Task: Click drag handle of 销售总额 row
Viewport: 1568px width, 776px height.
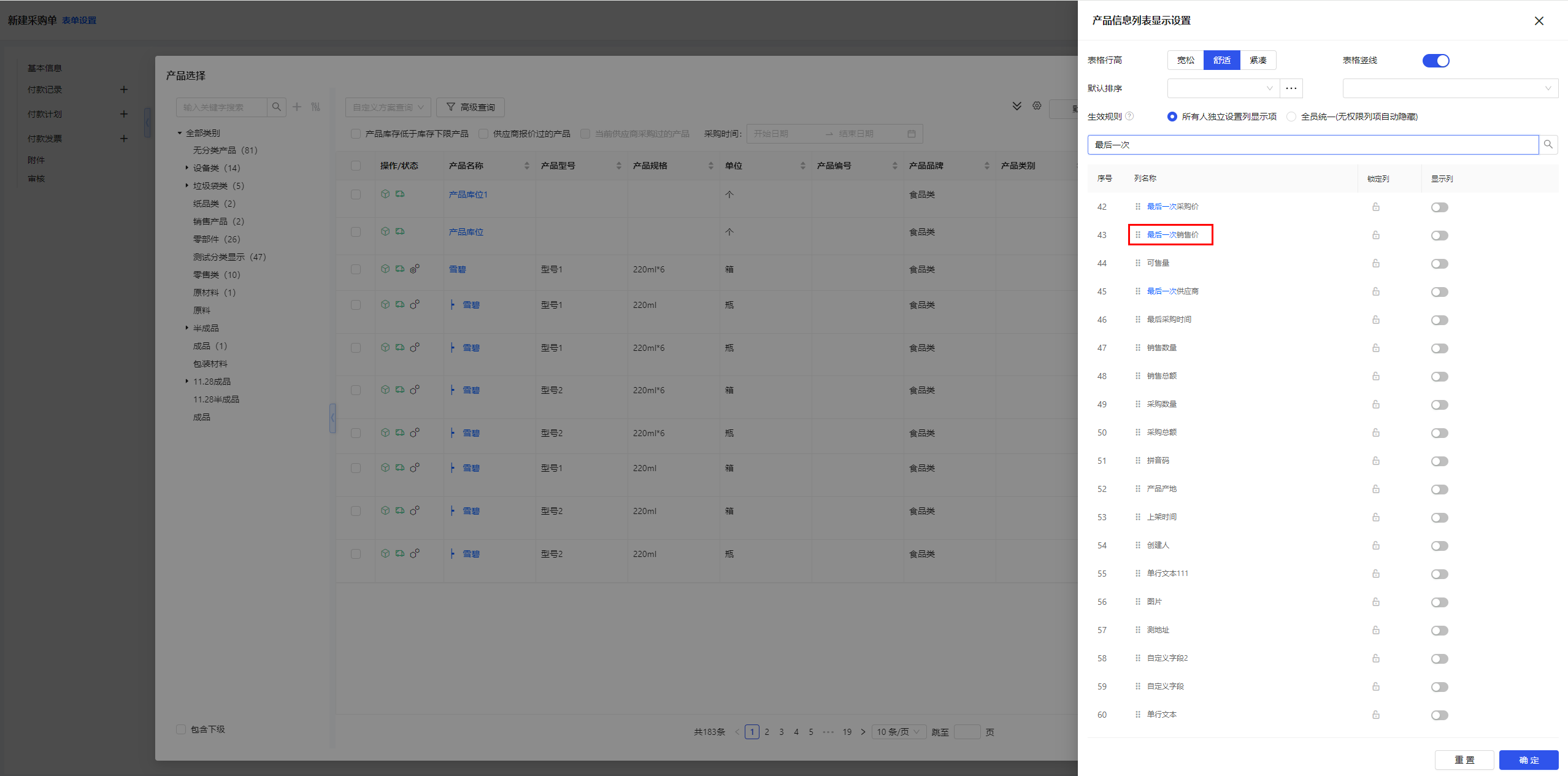Action: coord(1138,376)
